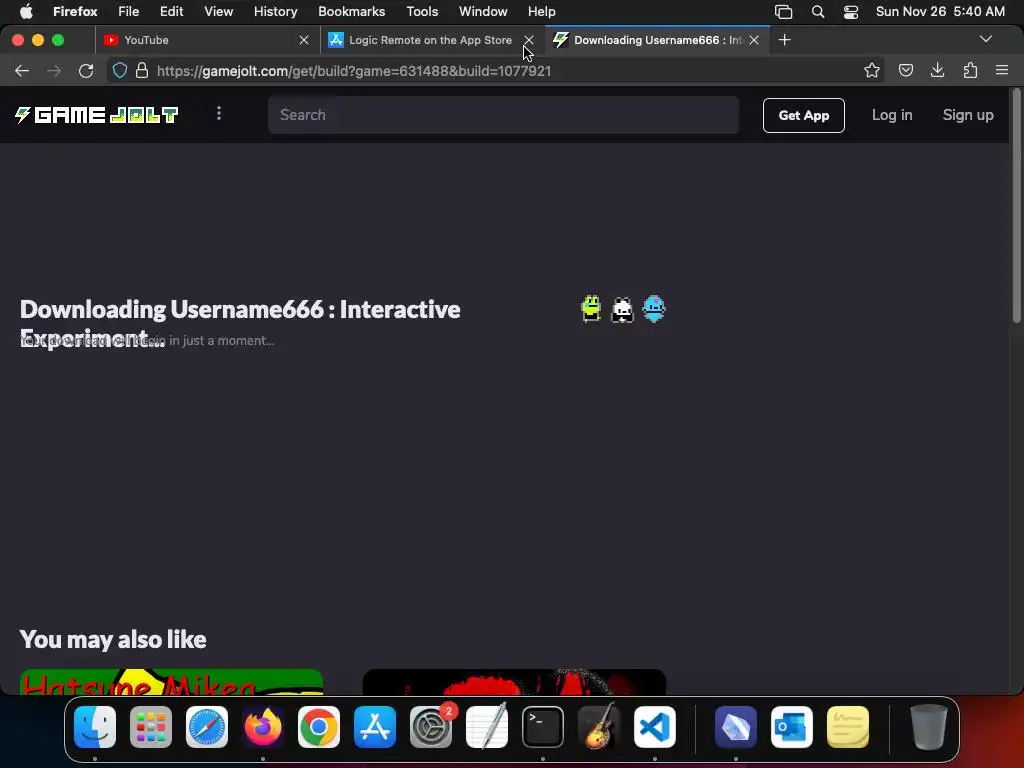The width and height of the screenshot is (1024, 768).
Task: Open Spotlight search in menu bar
Action: coord(818,12)
